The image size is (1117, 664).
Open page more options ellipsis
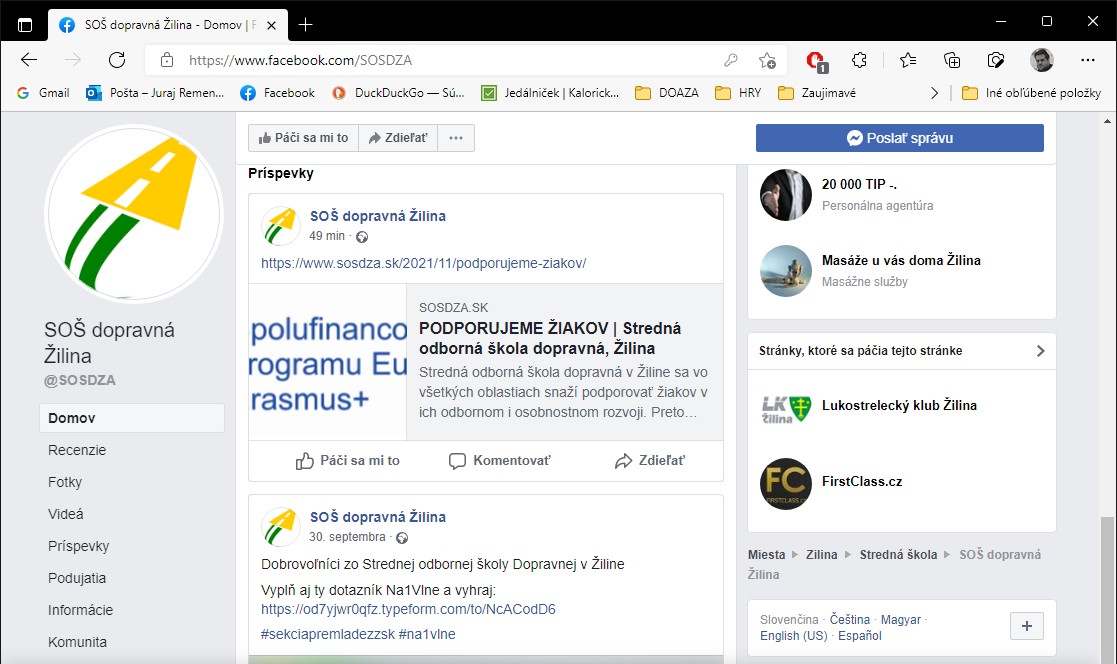click(x=456, y=138)
